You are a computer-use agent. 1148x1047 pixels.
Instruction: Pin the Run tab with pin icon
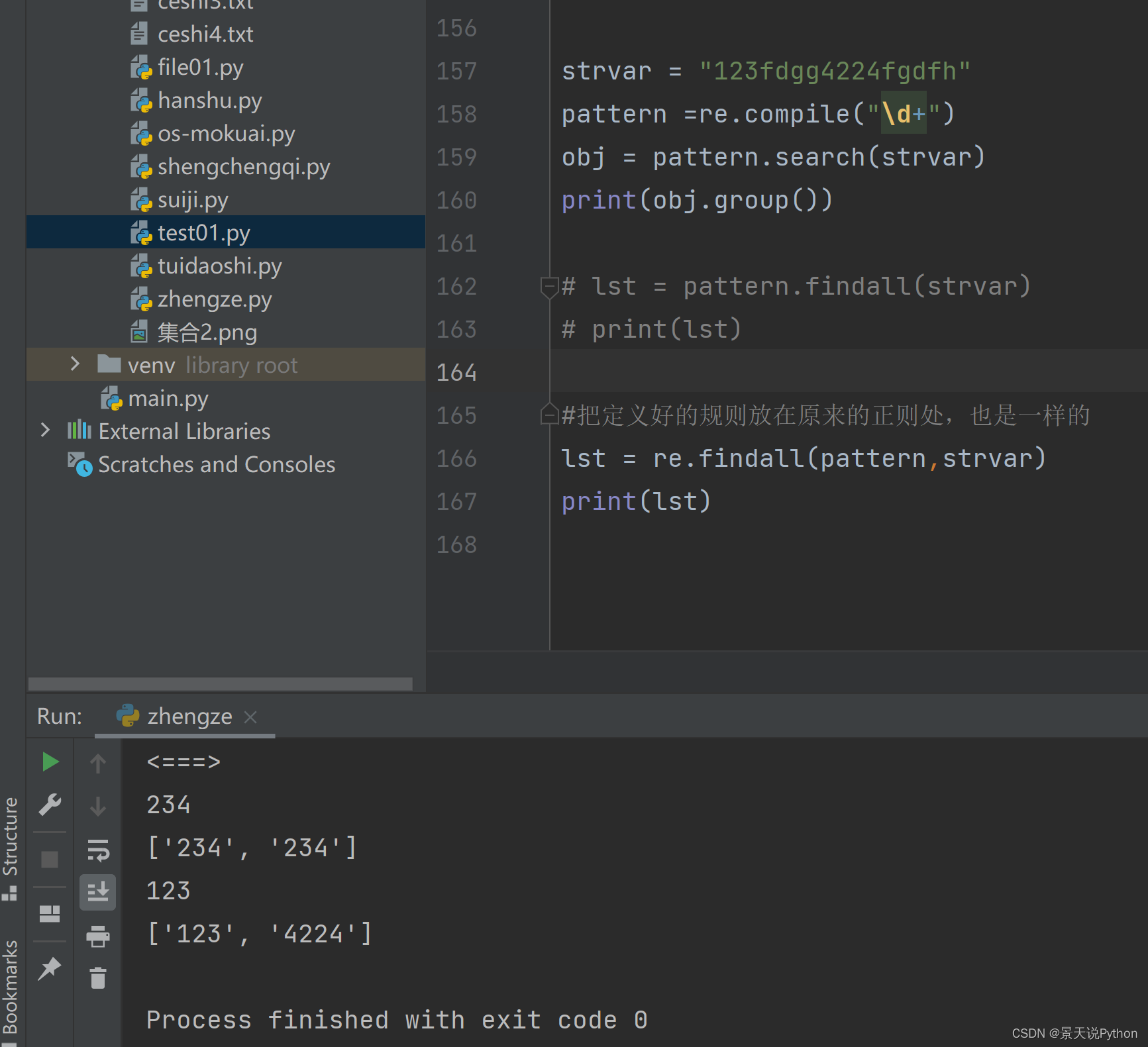50,968
